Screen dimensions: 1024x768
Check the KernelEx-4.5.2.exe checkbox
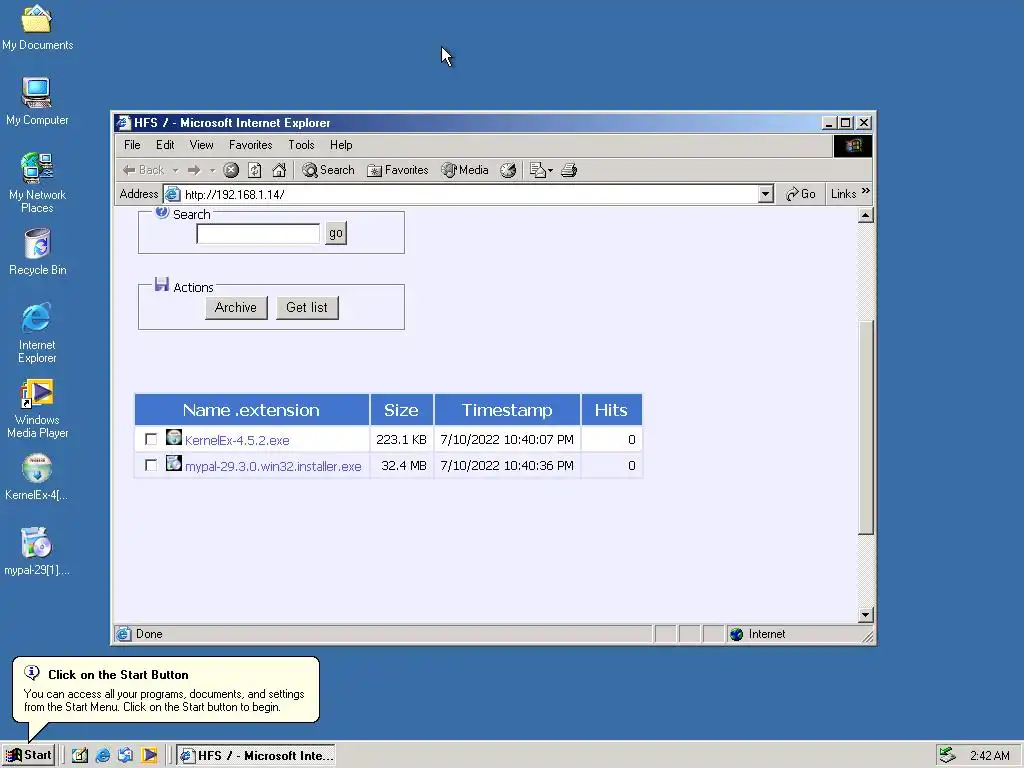click(151, 440)
